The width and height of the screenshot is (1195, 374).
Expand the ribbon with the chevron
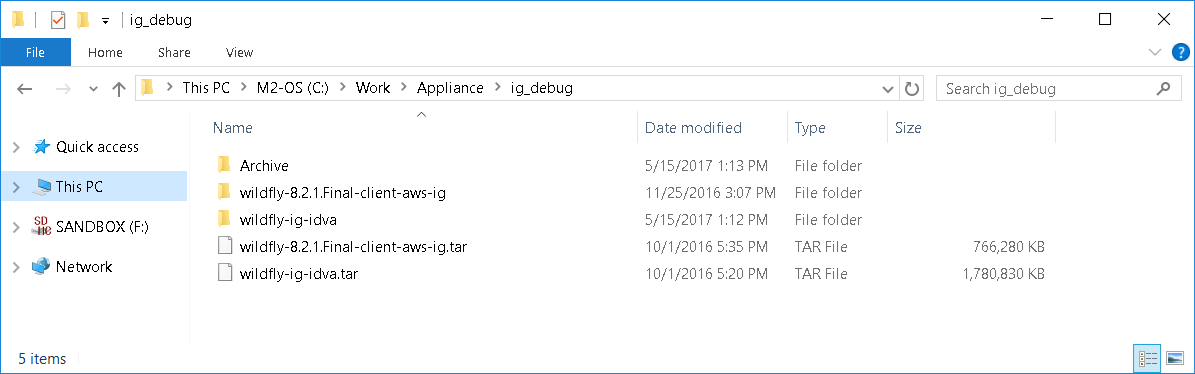pyautogui.click(x=1155, y=53)
